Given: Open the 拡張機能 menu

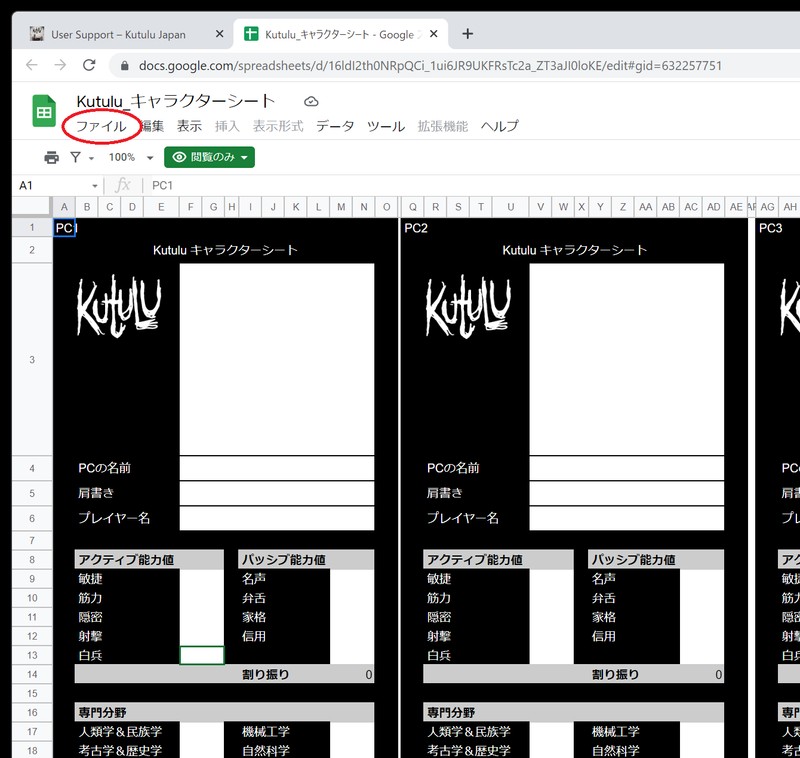Looking at the screenshot, I should click(x=442, y=127).
